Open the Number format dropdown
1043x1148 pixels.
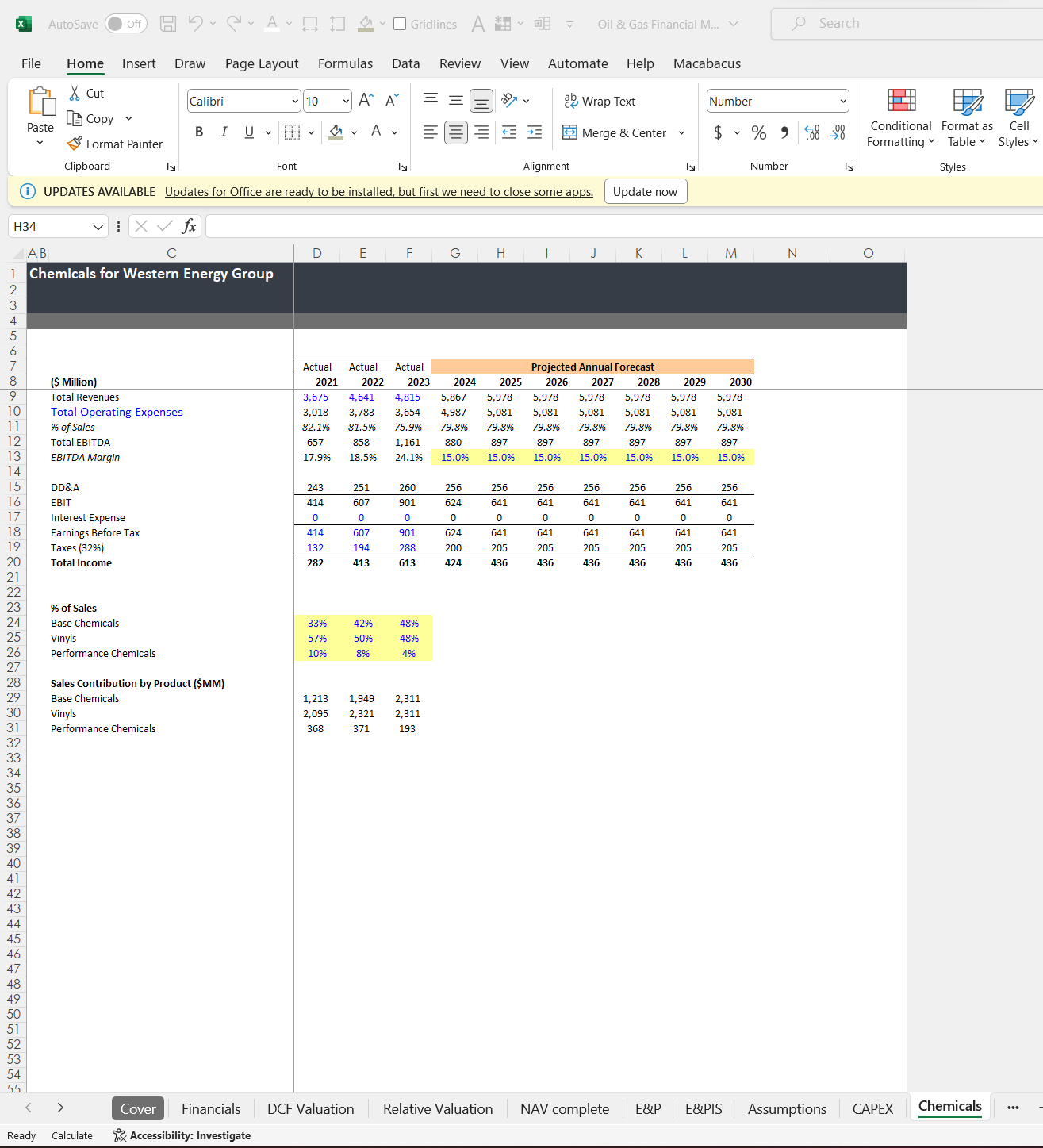842,101
